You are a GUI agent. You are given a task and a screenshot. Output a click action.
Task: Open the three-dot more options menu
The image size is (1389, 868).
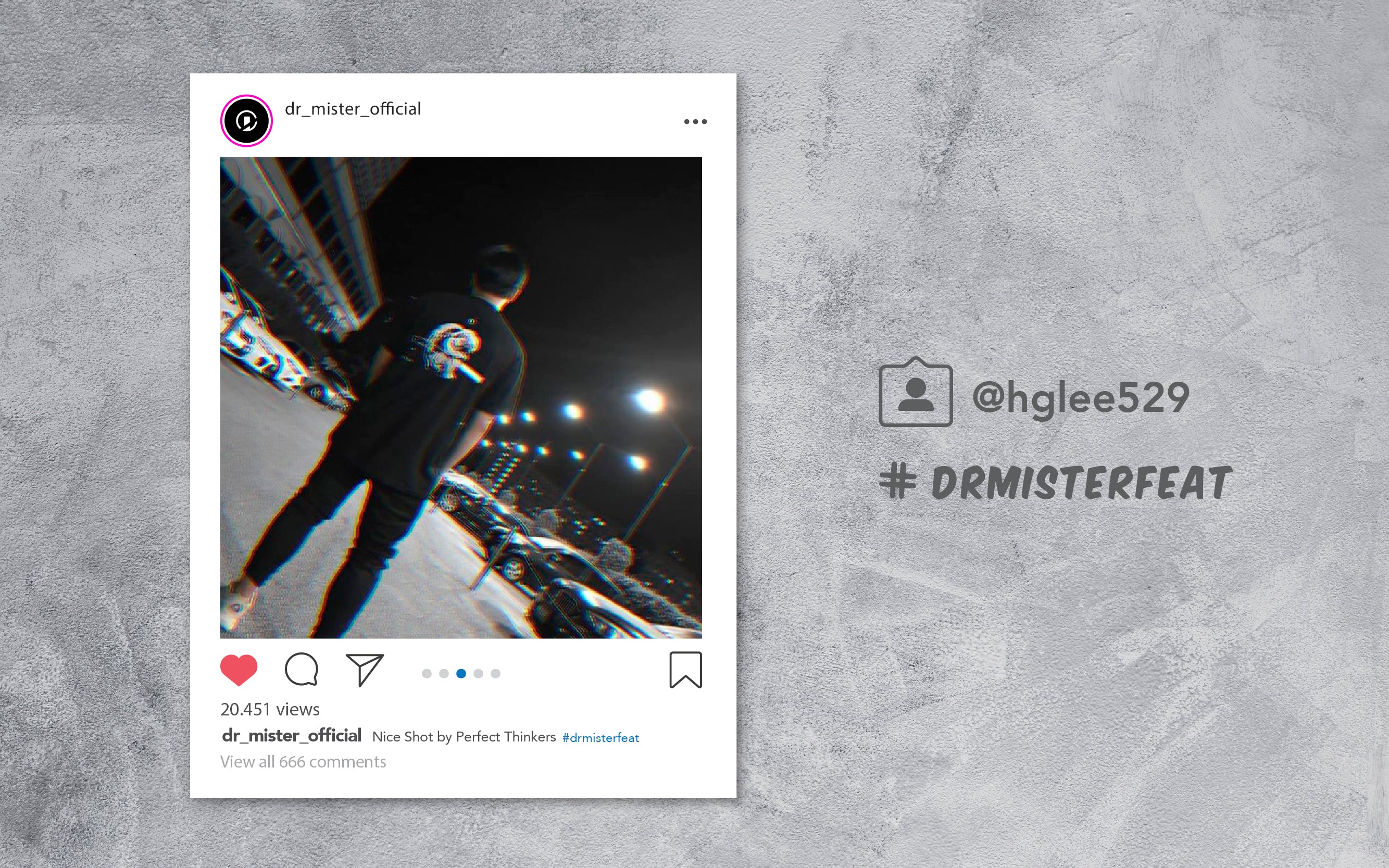tap(695, 122)
